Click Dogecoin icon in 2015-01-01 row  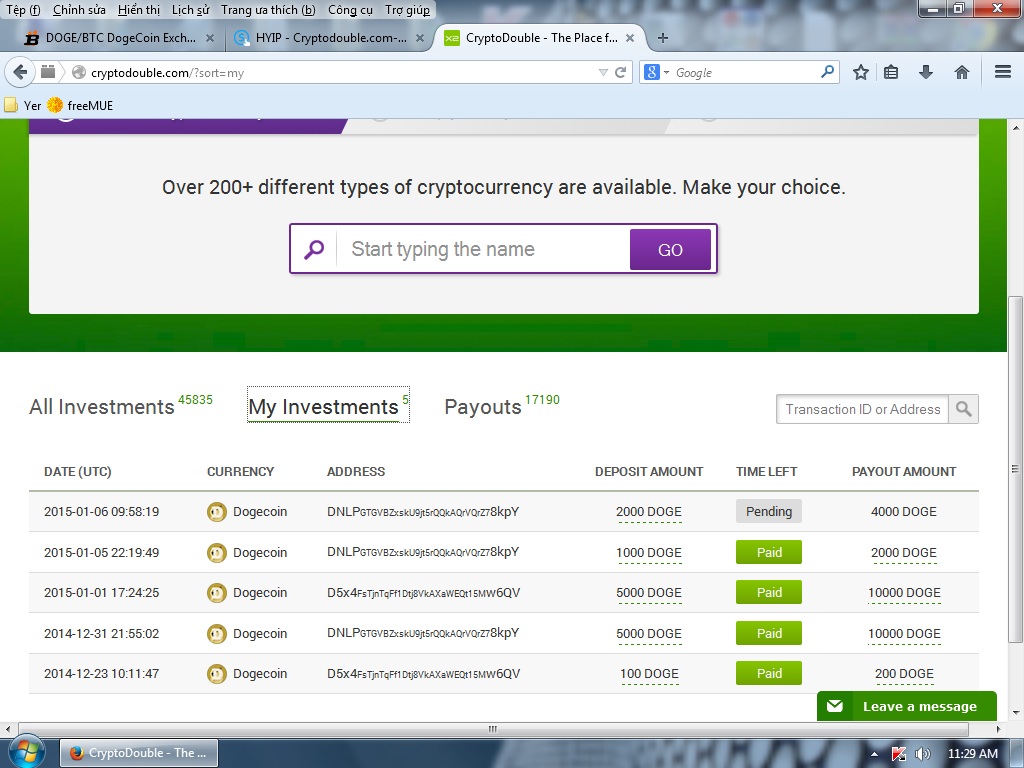point(216,593)
